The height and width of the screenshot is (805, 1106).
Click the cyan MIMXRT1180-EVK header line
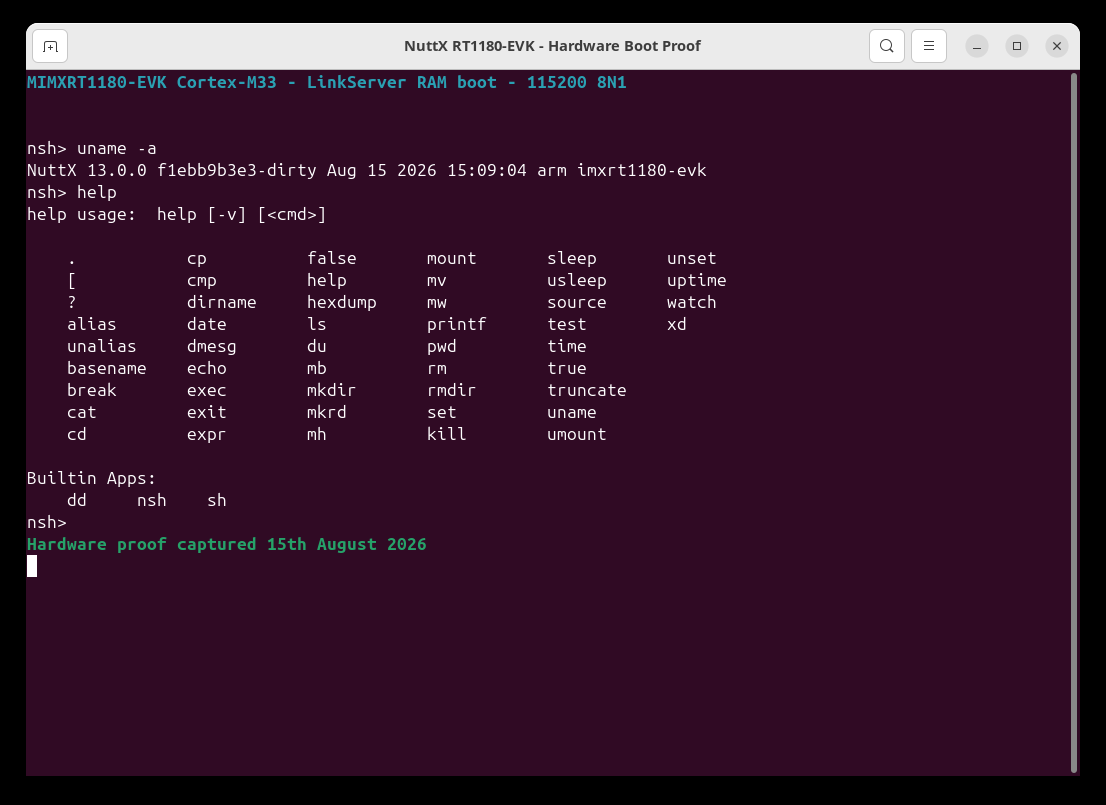(x=327, y=83)
